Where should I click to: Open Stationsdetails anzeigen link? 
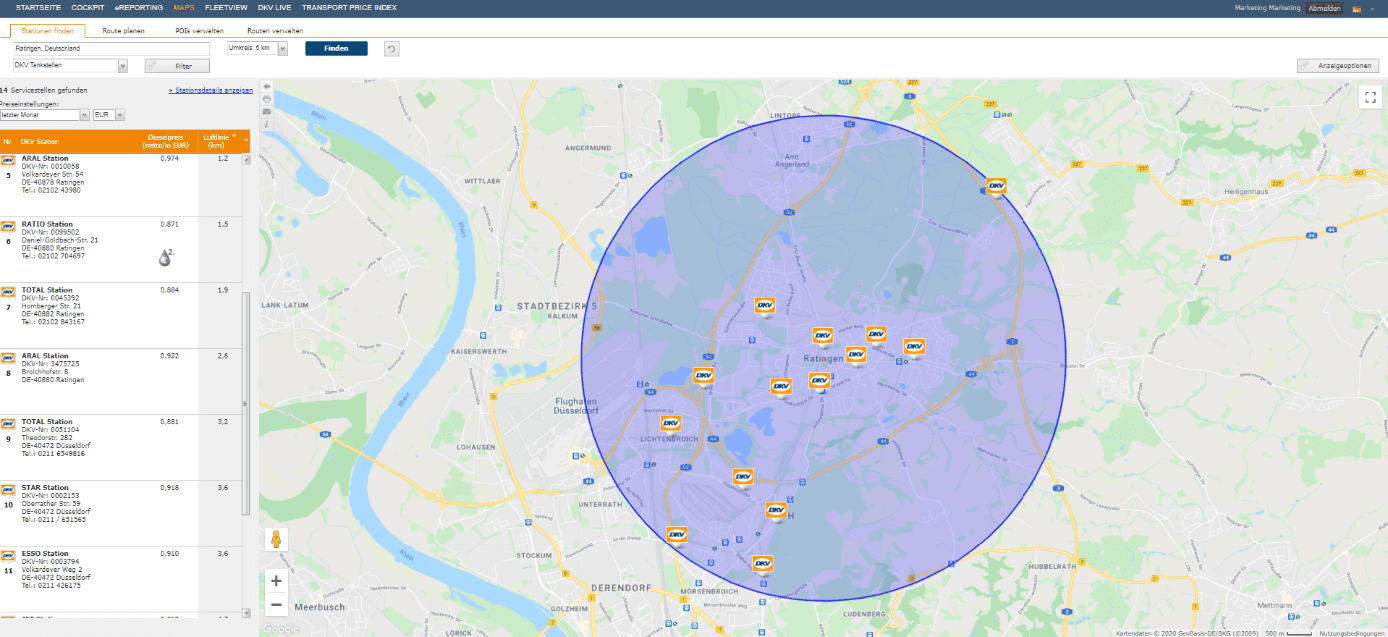click(x=210, y=90)
